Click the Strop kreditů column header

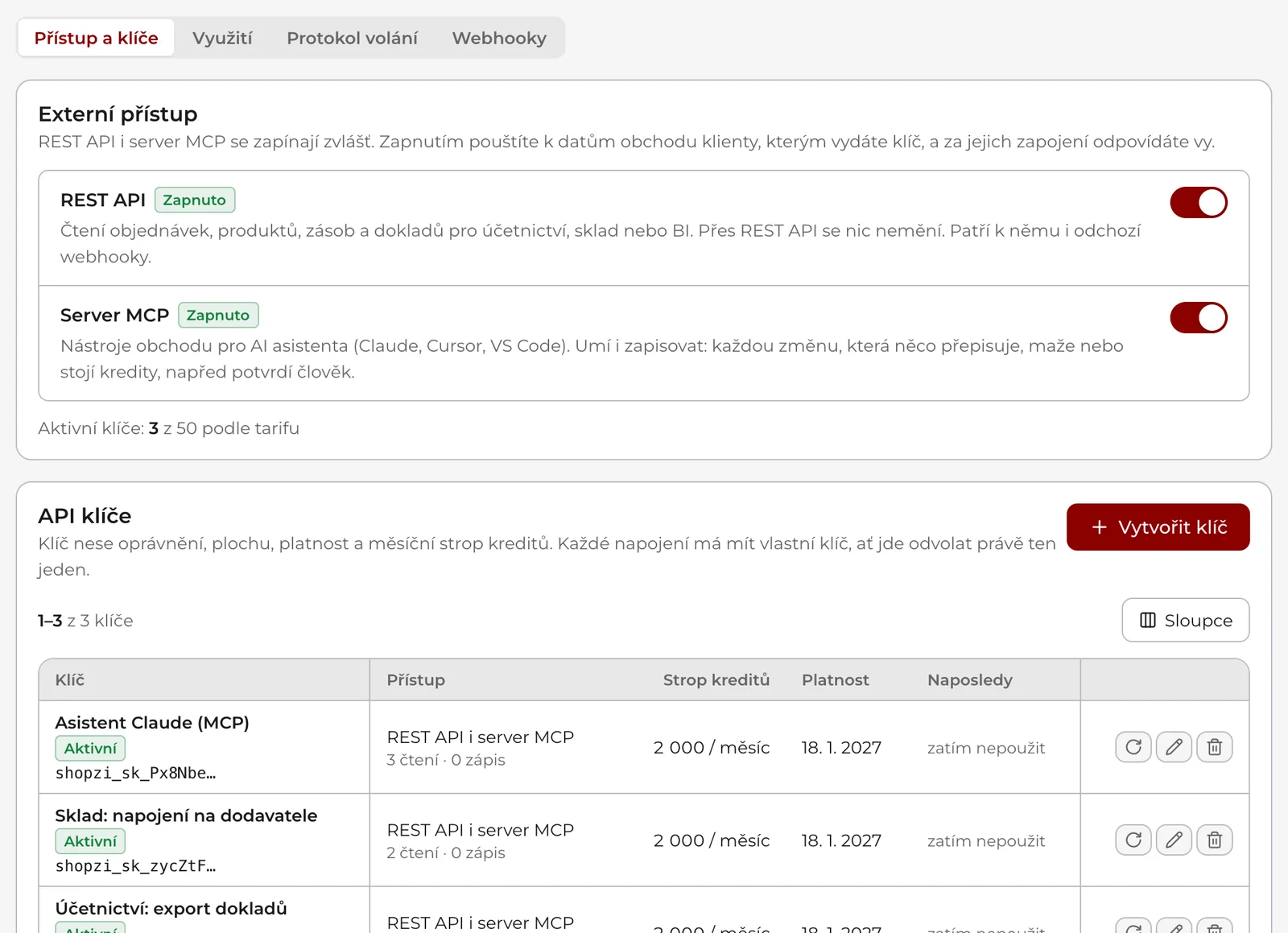pyautogui.click(x=716, y=680)
